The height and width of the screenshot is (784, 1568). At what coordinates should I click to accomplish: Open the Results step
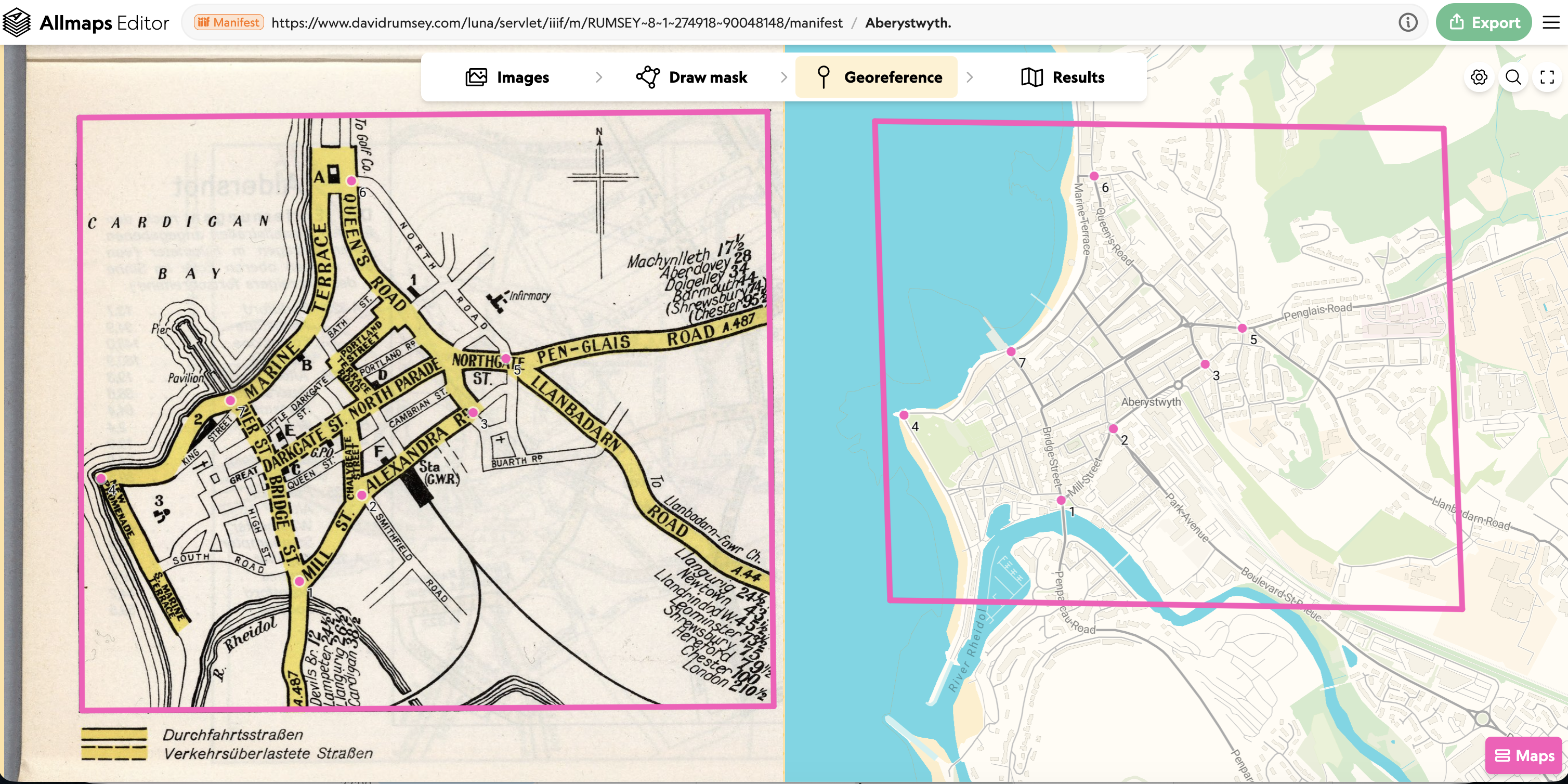1062,77
